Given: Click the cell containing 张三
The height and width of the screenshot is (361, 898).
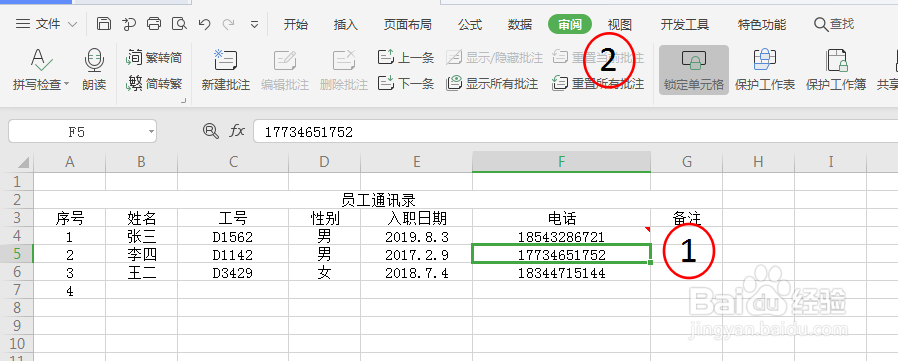Looking at the screenshot, I should (x=141, y=236).
